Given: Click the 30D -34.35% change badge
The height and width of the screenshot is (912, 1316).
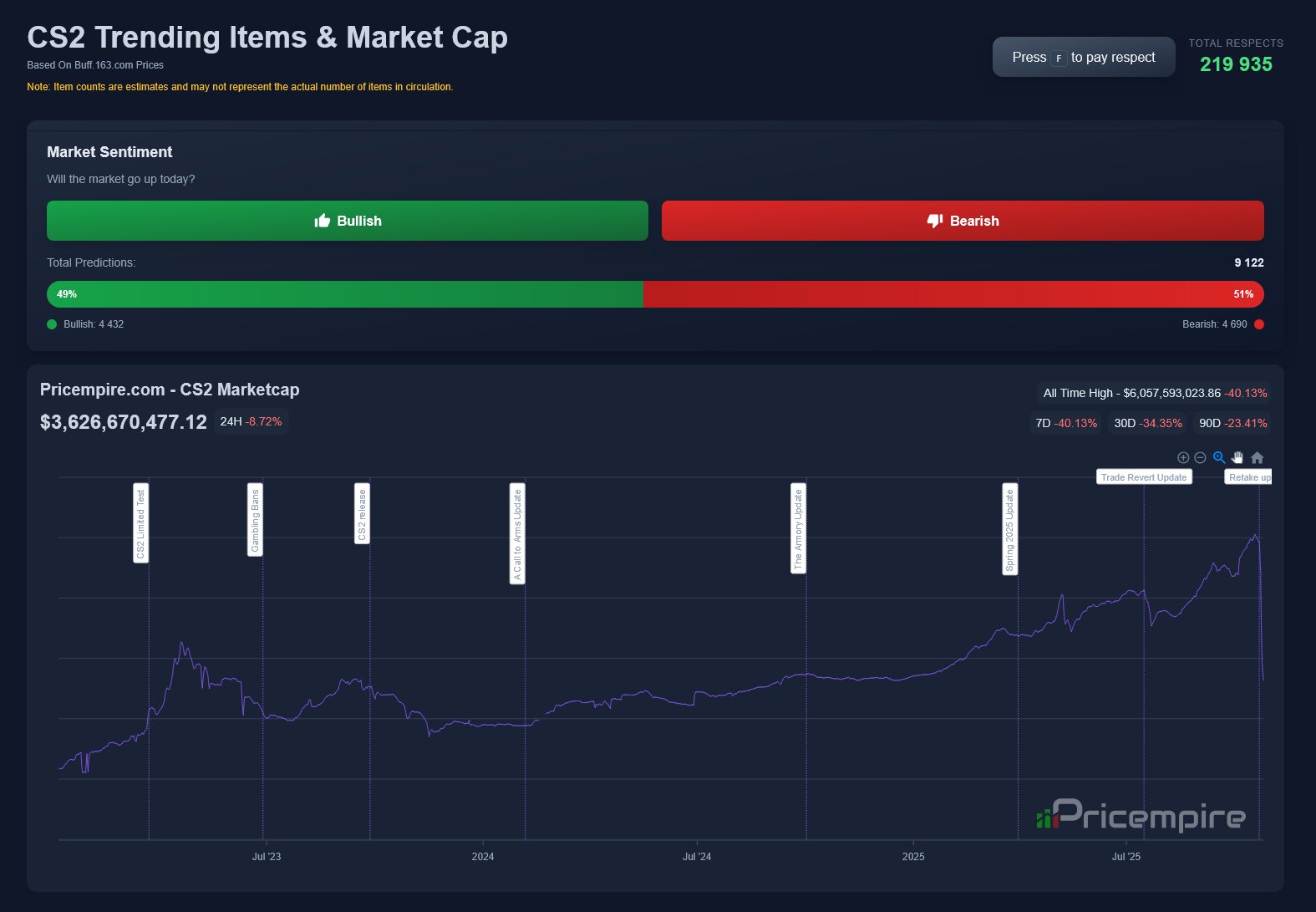Looking at the screenshot, I should 1148,423.
